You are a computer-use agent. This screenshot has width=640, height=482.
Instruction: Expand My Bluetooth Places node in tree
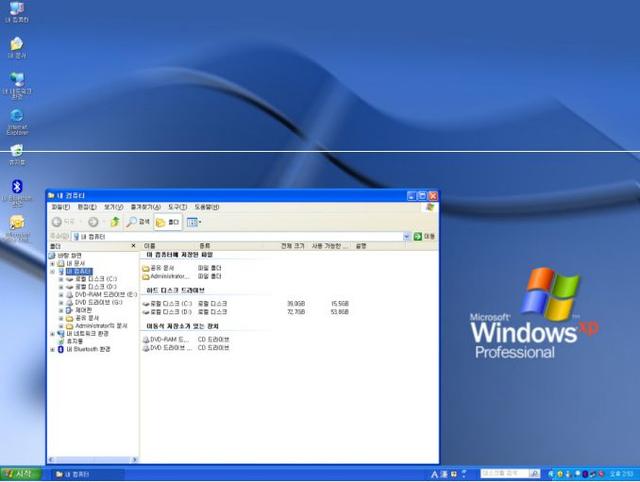click(52, 349)
